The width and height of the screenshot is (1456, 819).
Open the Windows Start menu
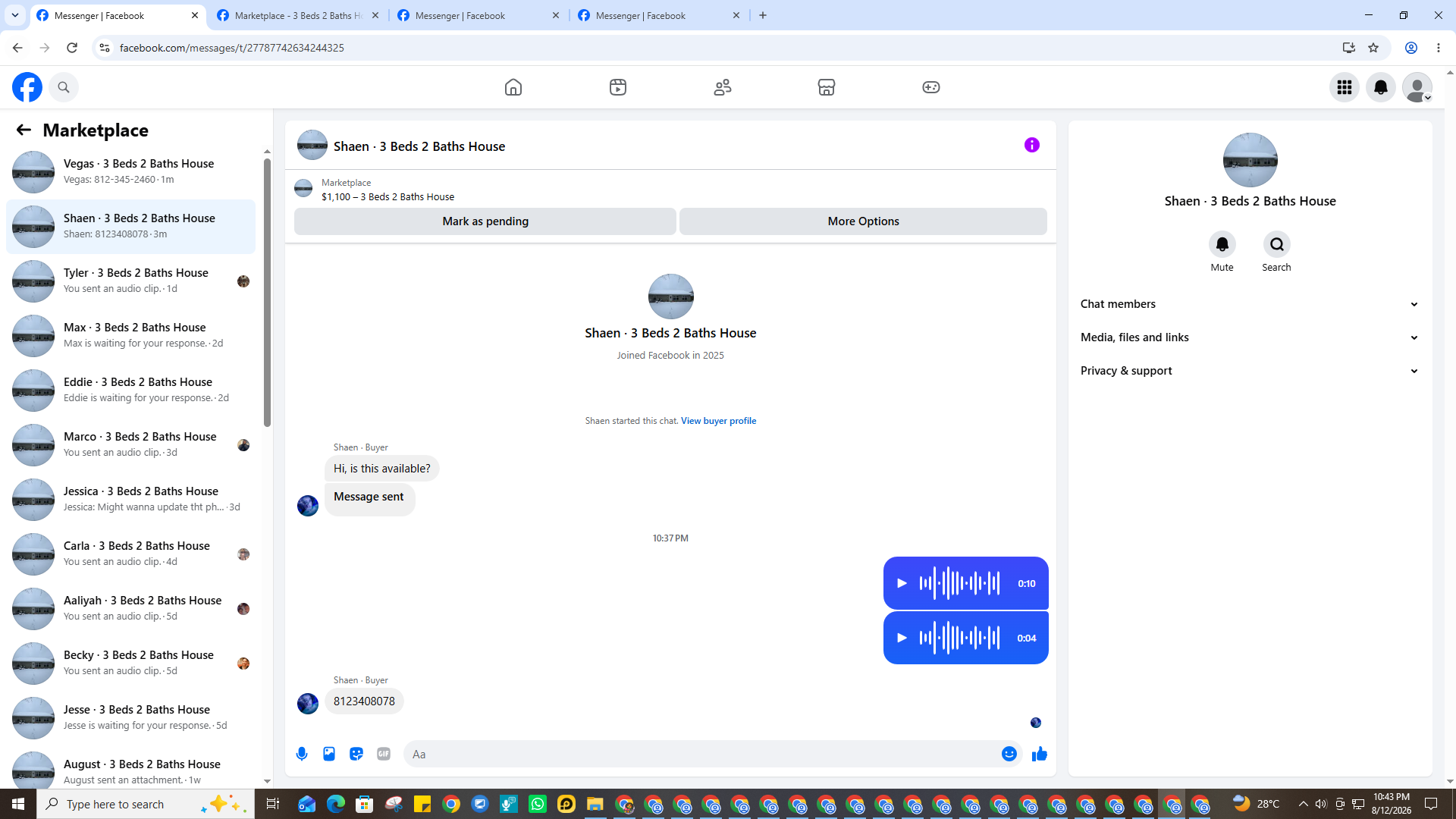click(18, 804)
